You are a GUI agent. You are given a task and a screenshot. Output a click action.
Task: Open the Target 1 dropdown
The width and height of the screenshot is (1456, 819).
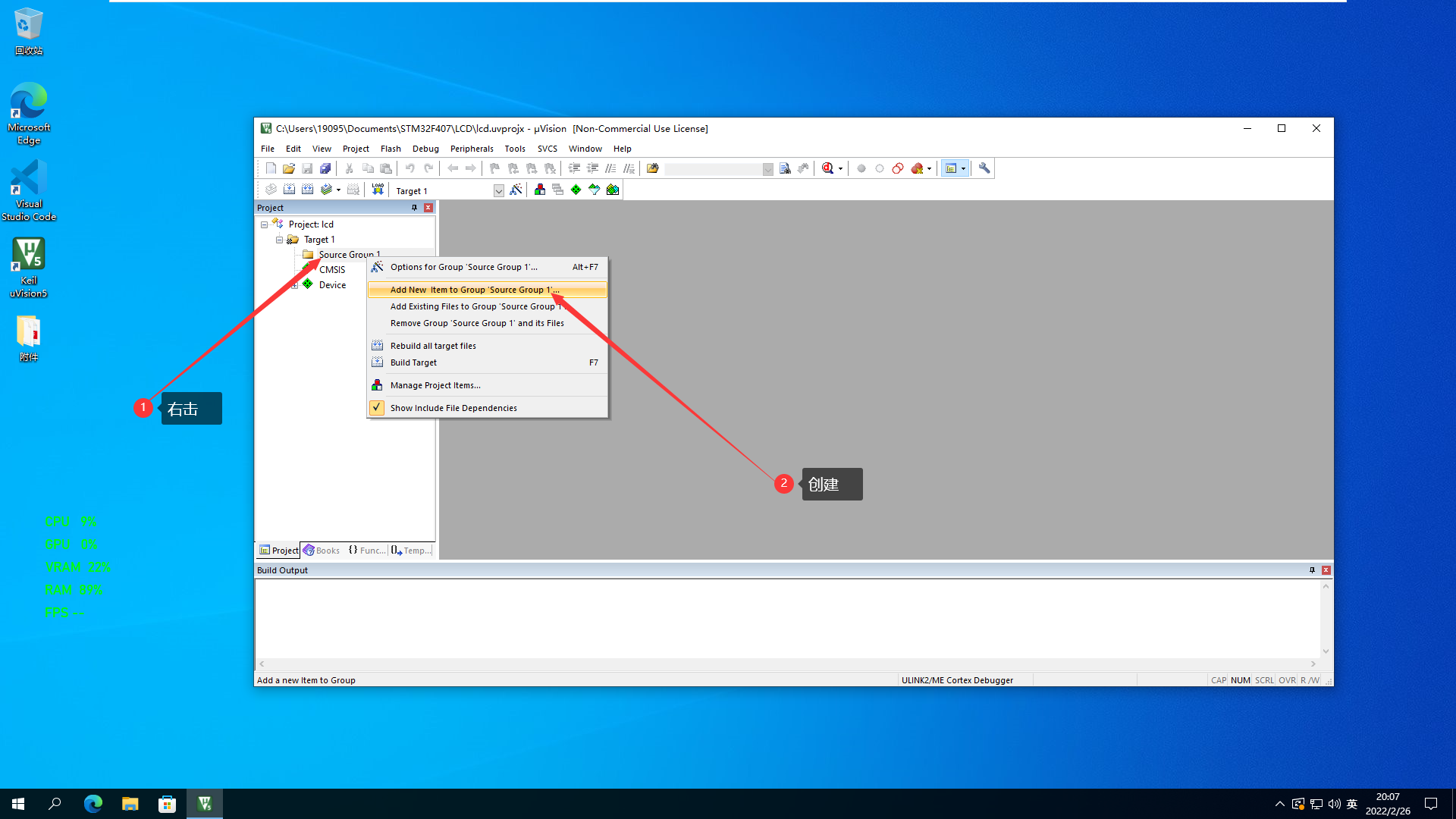(498, 191)
